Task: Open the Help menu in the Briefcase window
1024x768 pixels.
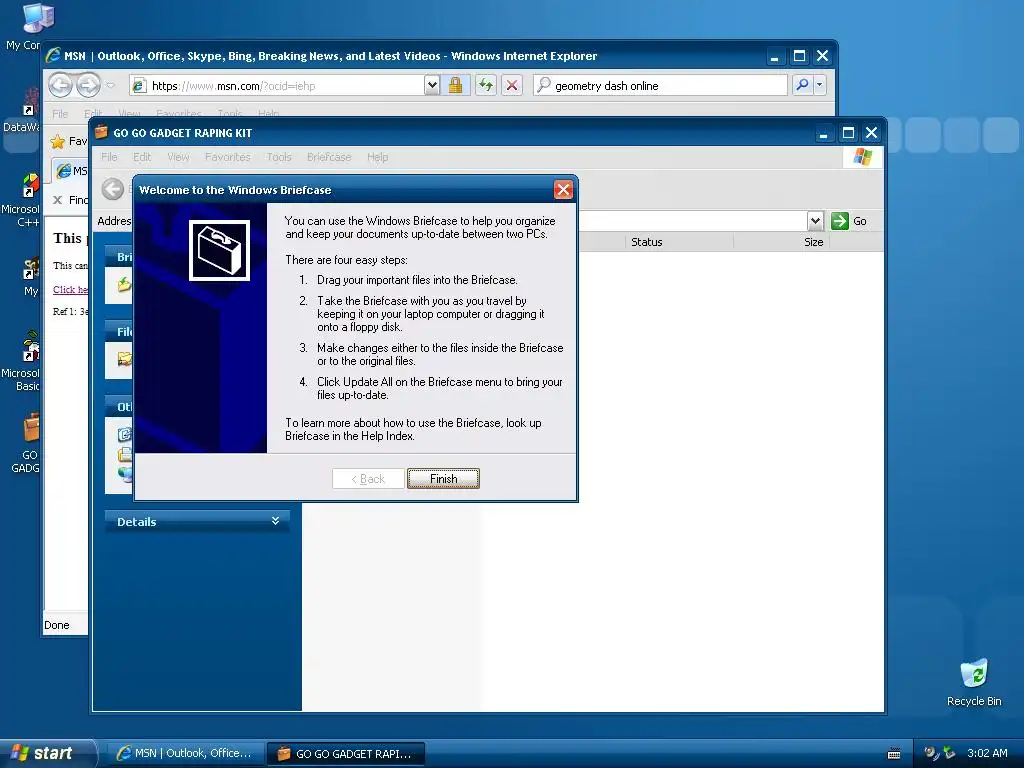Action: (377, 157)
